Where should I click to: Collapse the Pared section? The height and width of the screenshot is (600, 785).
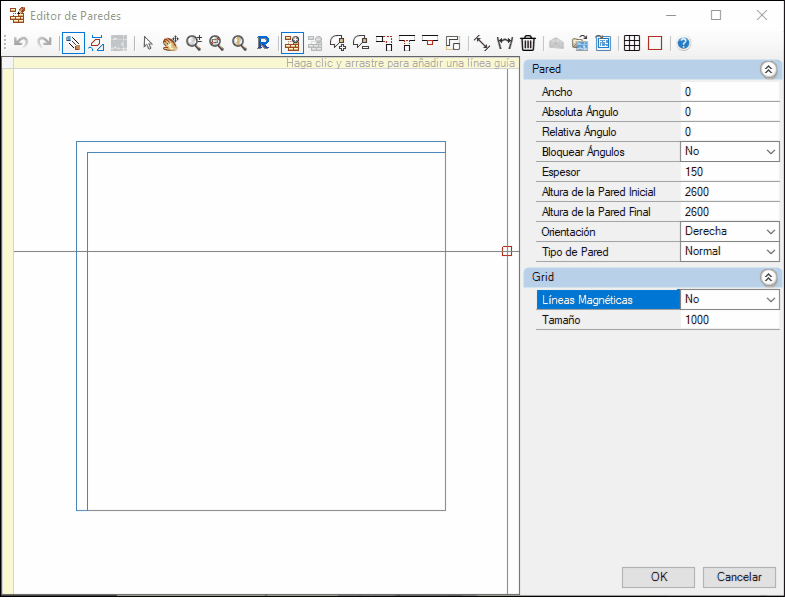[x=768, y=69]
